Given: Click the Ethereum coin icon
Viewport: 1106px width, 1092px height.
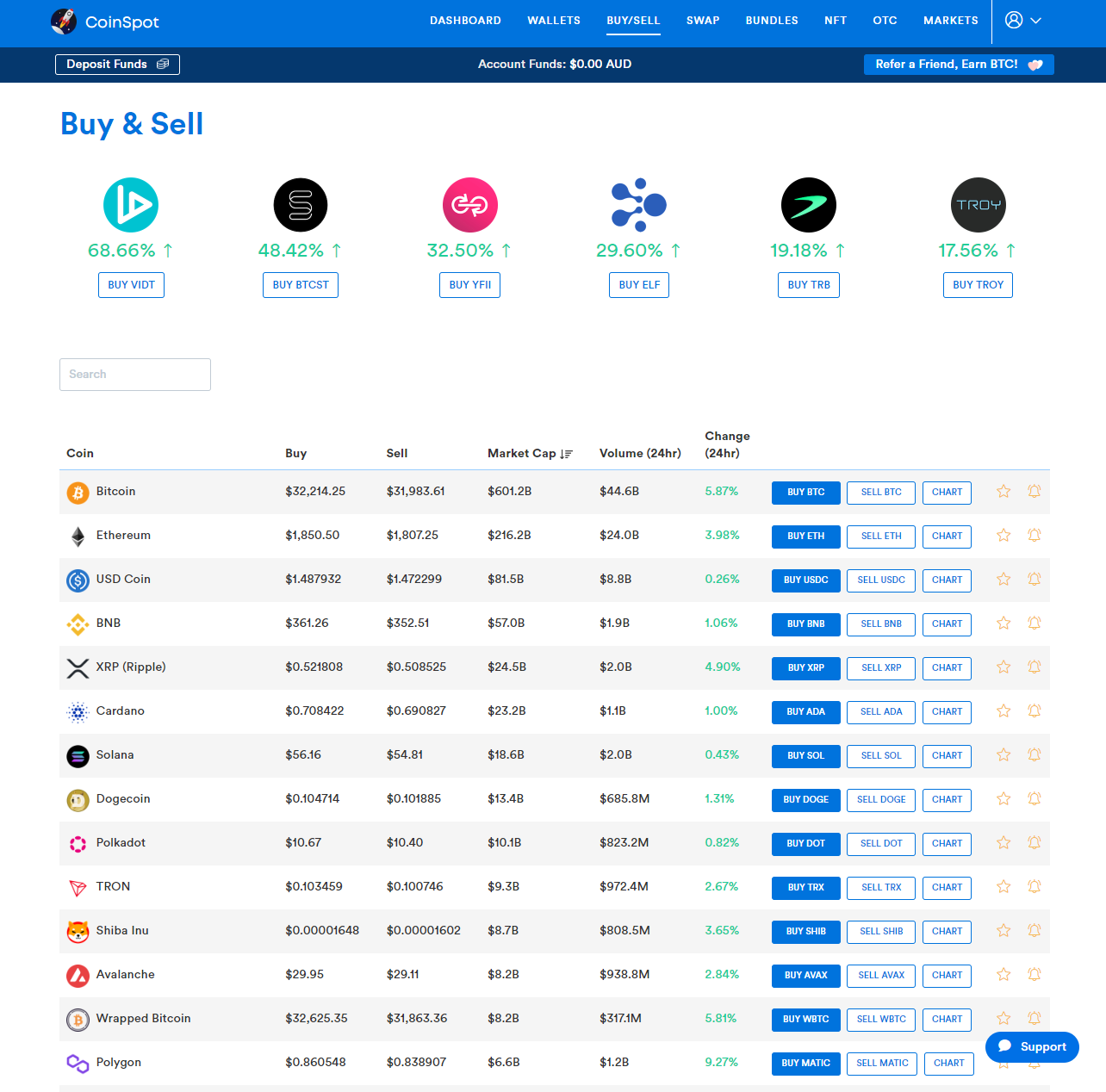Looking at the screenshot, I should click(78, 537).
